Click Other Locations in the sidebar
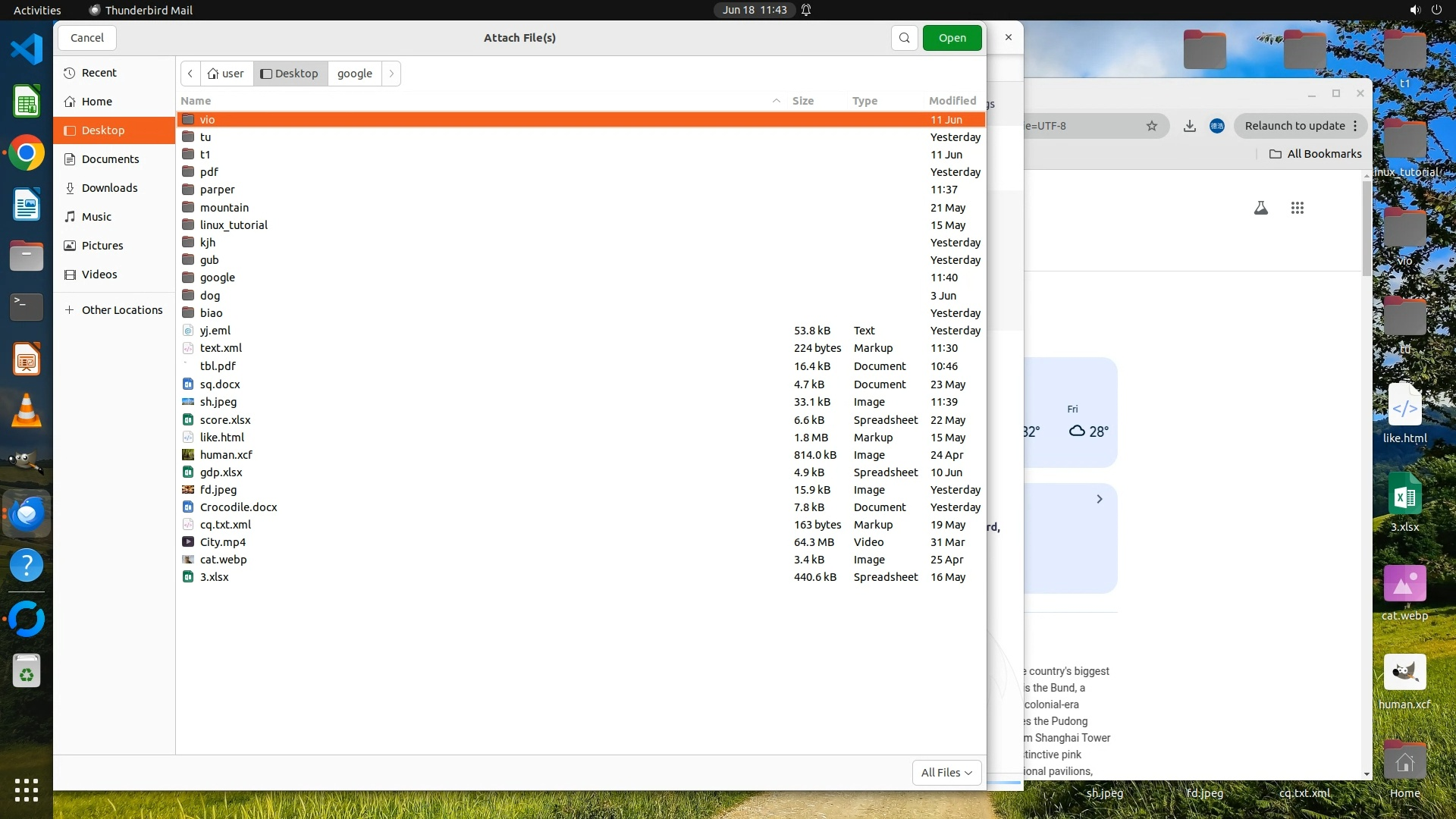 (121, 310)
